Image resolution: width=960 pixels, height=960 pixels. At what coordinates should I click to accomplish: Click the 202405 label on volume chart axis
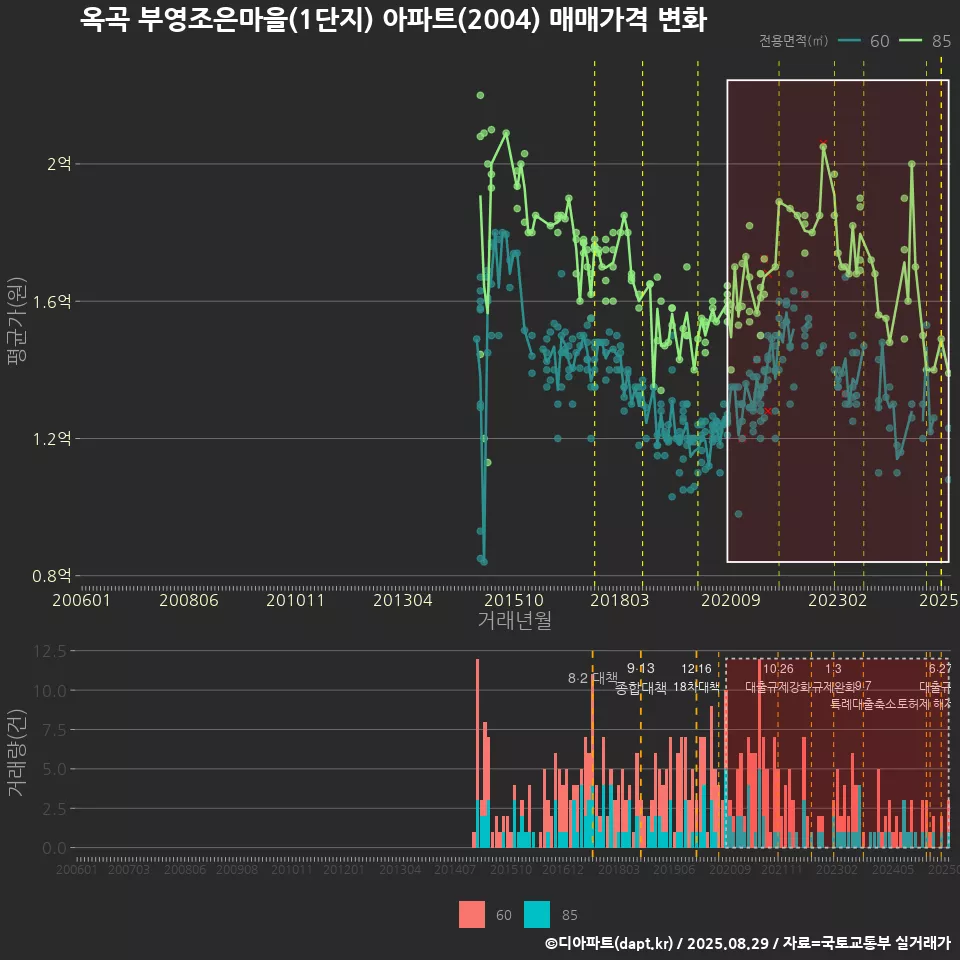[x=893, y=869]
